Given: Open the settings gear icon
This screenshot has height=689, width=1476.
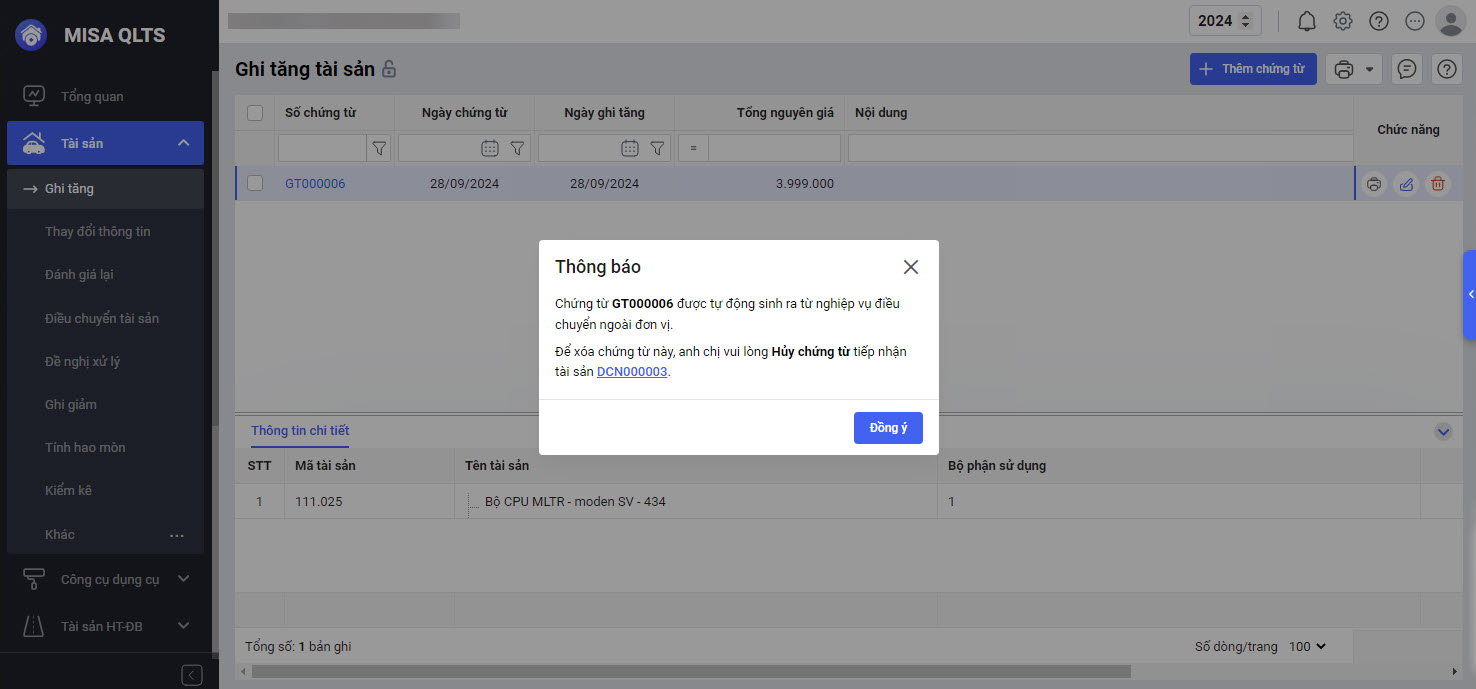Looking at the screenshot, I should [1343, 21].
